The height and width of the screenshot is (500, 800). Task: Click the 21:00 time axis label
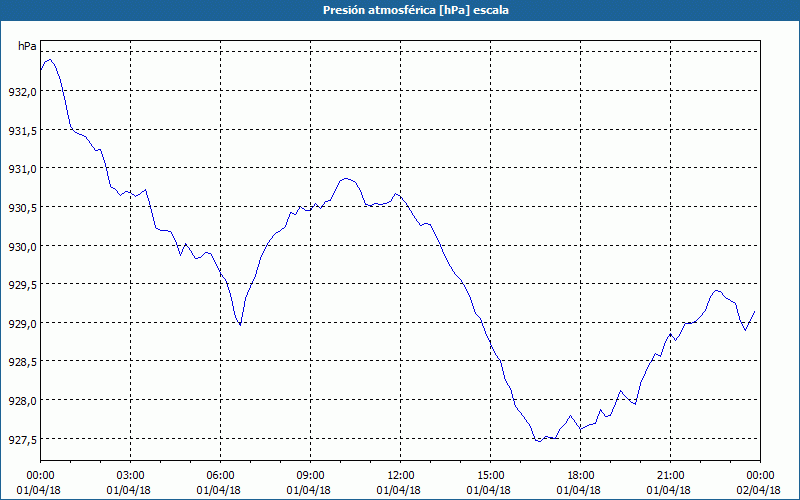(670, 476)
